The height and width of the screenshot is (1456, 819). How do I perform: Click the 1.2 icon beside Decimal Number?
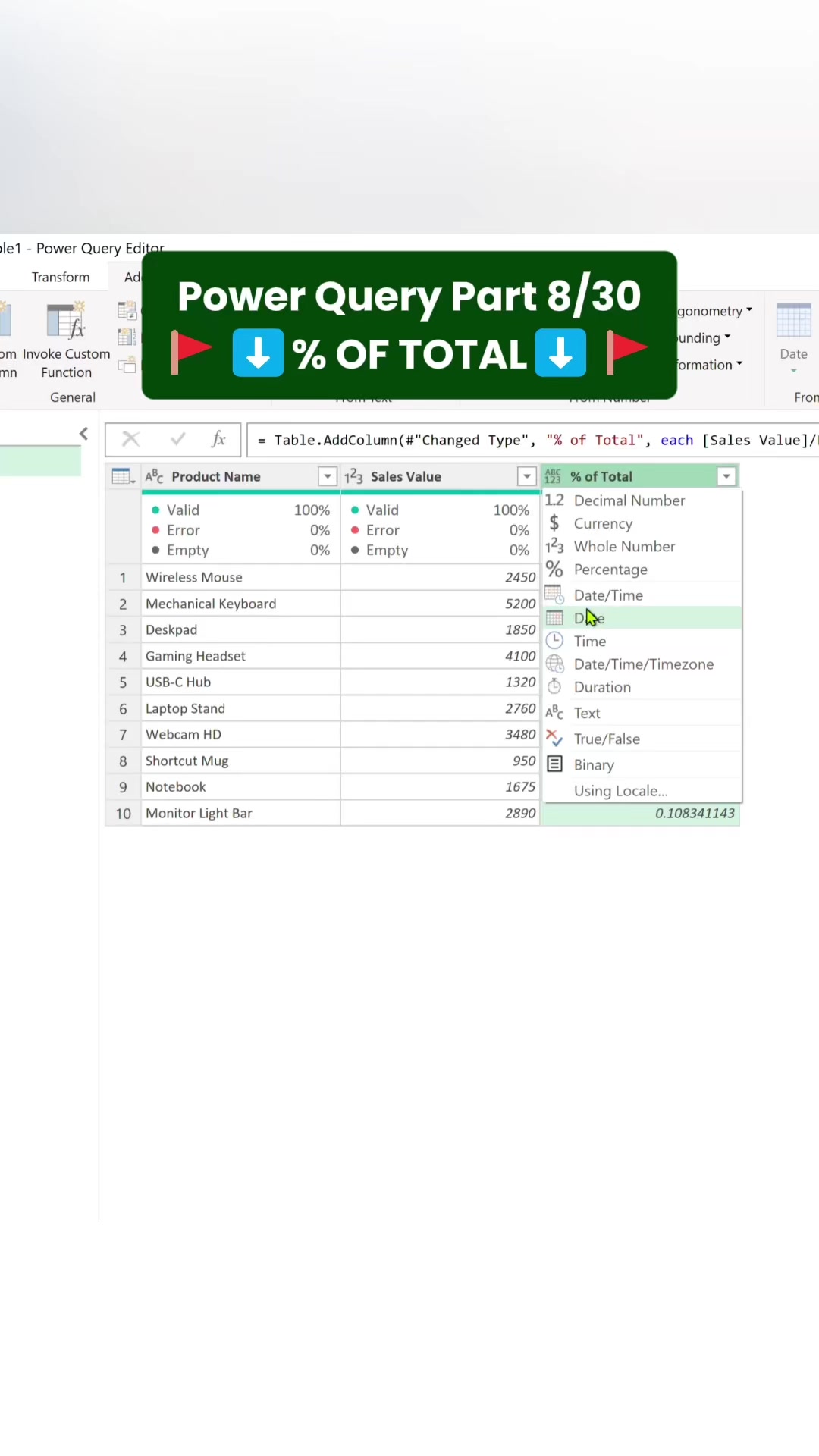[554, 500]
